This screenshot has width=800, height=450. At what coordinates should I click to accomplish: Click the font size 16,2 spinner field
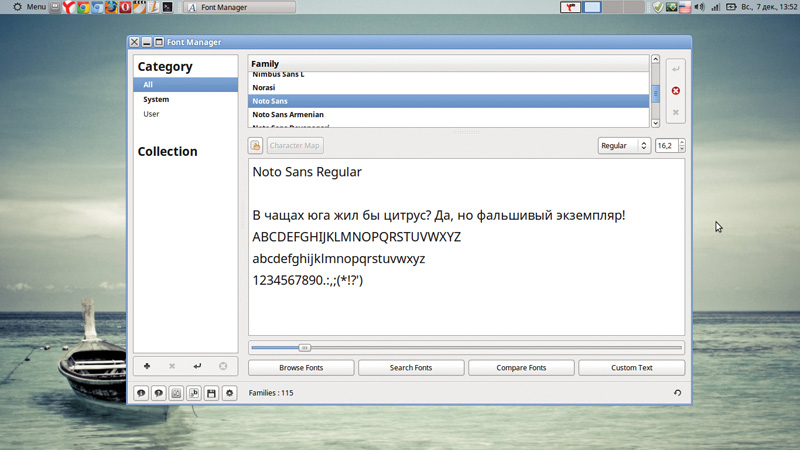coord(666,146)
